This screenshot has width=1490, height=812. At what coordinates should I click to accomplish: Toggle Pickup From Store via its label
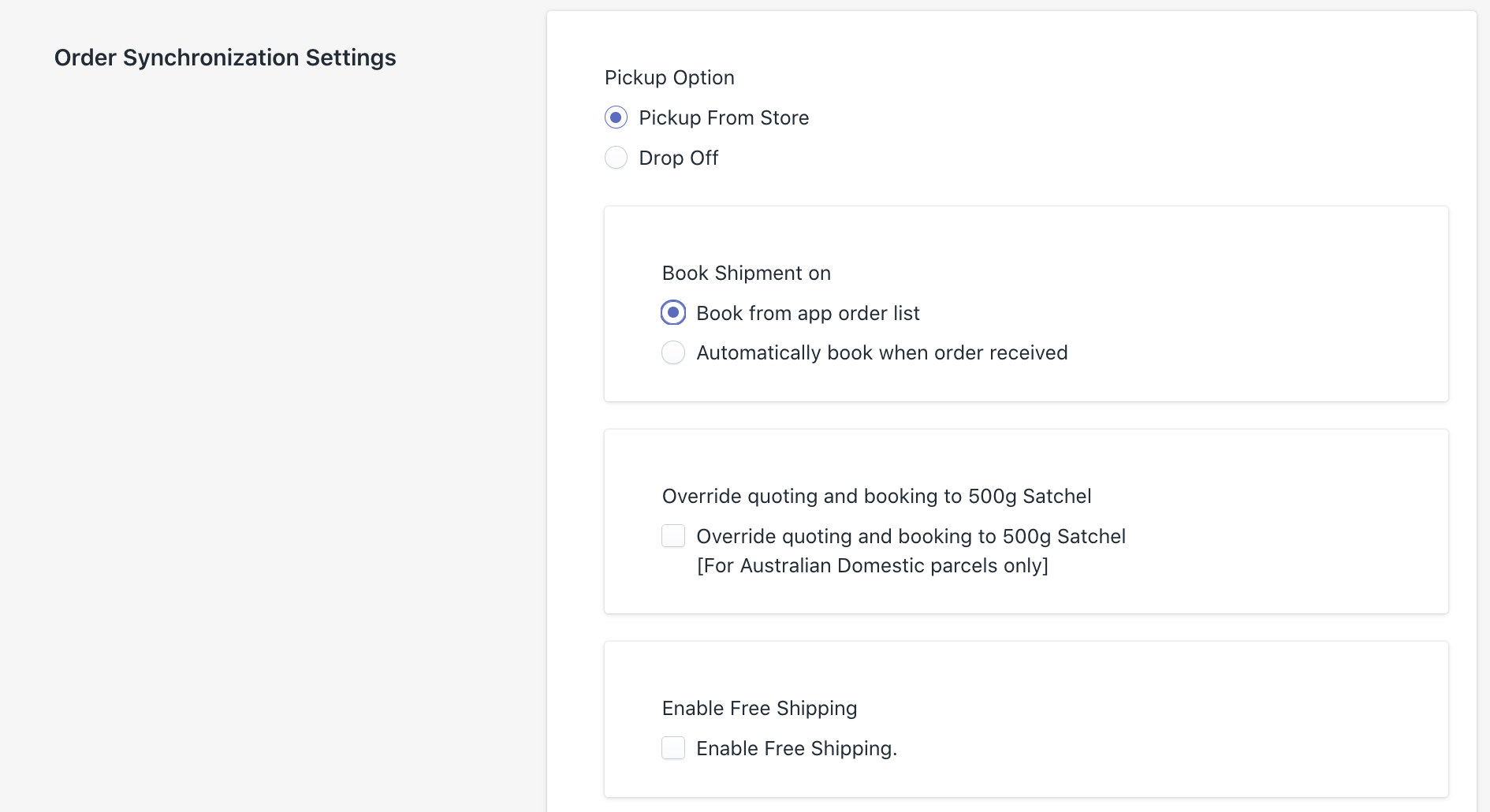tap(723, 117)
